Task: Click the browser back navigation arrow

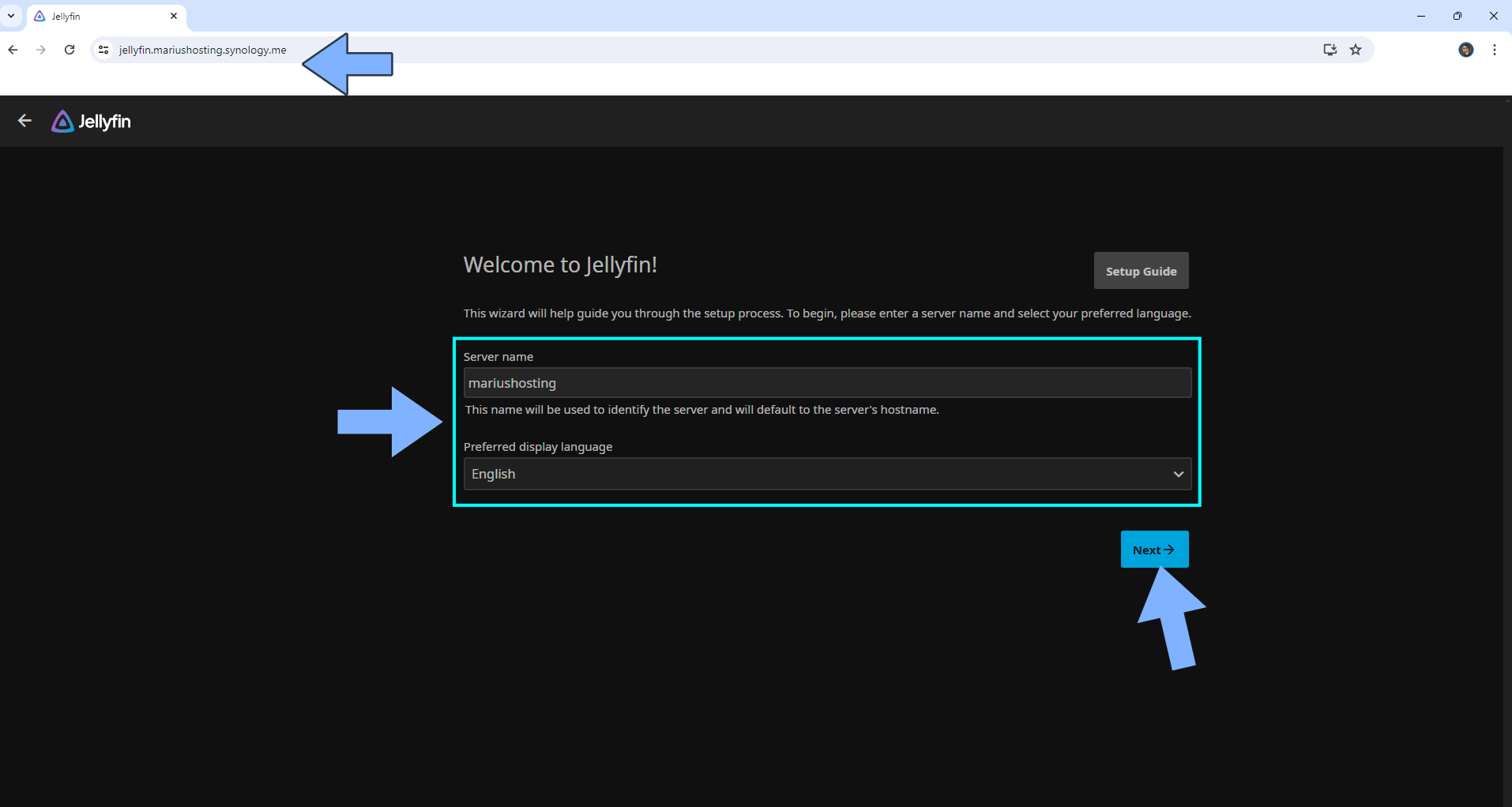Action: (13, 50)
